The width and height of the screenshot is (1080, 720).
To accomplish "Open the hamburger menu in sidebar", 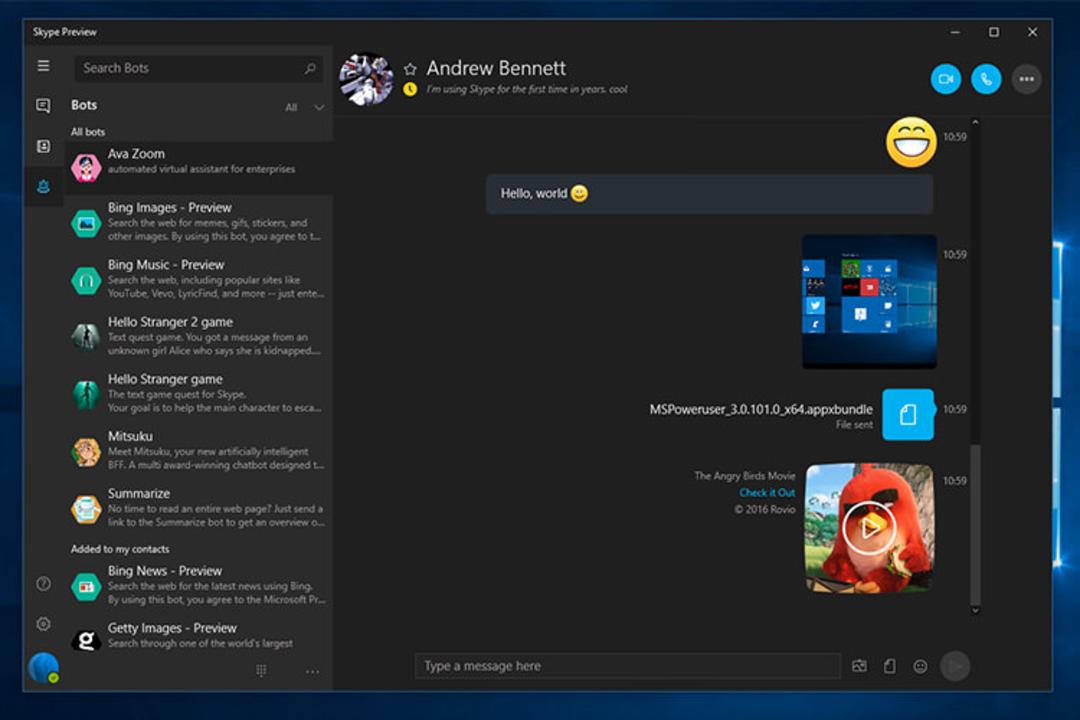I will 43,65.
